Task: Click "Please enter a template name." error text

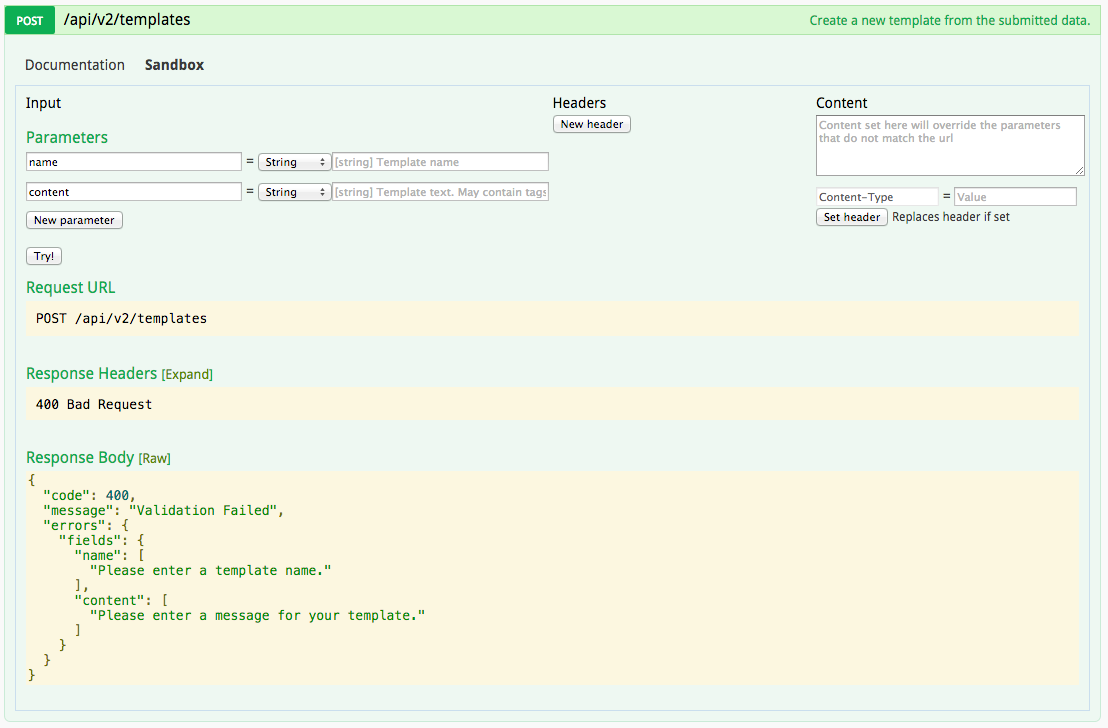Action: tap(211, 570)
